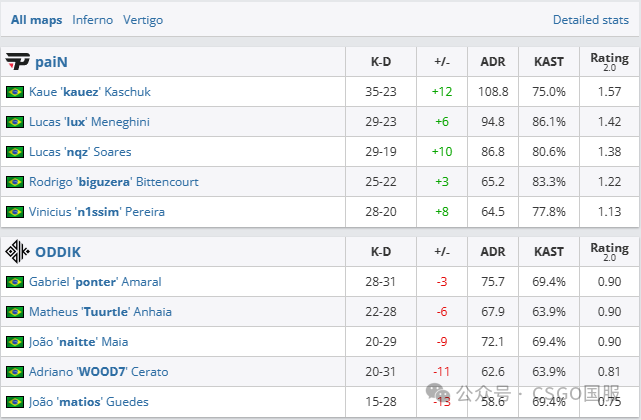Open the paiN team name link
The width and height of the screenshot is (641, 420).
[x=51, y=62]
